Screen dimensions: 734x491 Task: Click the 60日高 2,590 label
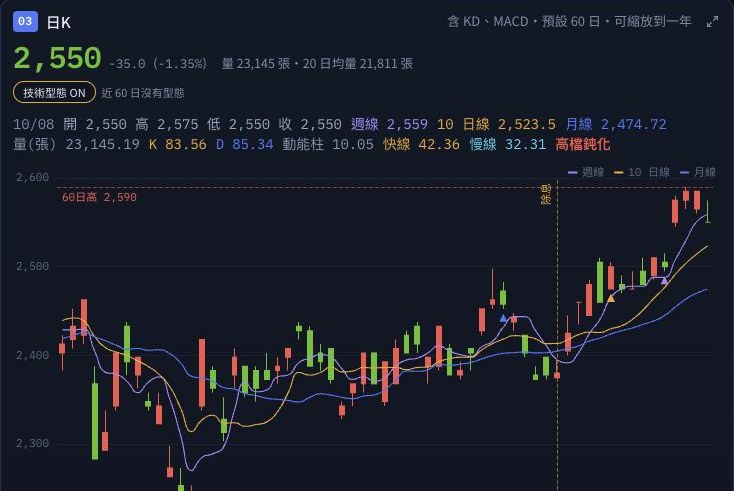(99, 197)
